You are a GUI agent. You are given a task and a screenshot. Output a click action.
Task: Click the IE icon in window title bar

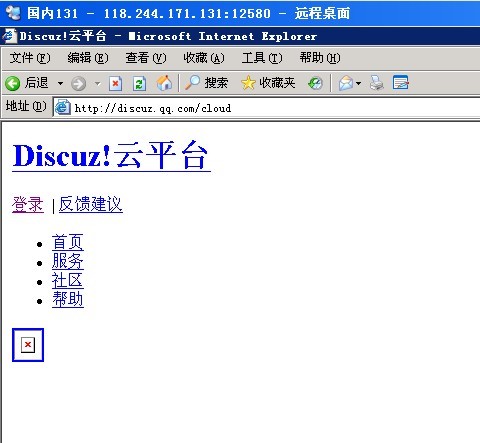point(9,36)
